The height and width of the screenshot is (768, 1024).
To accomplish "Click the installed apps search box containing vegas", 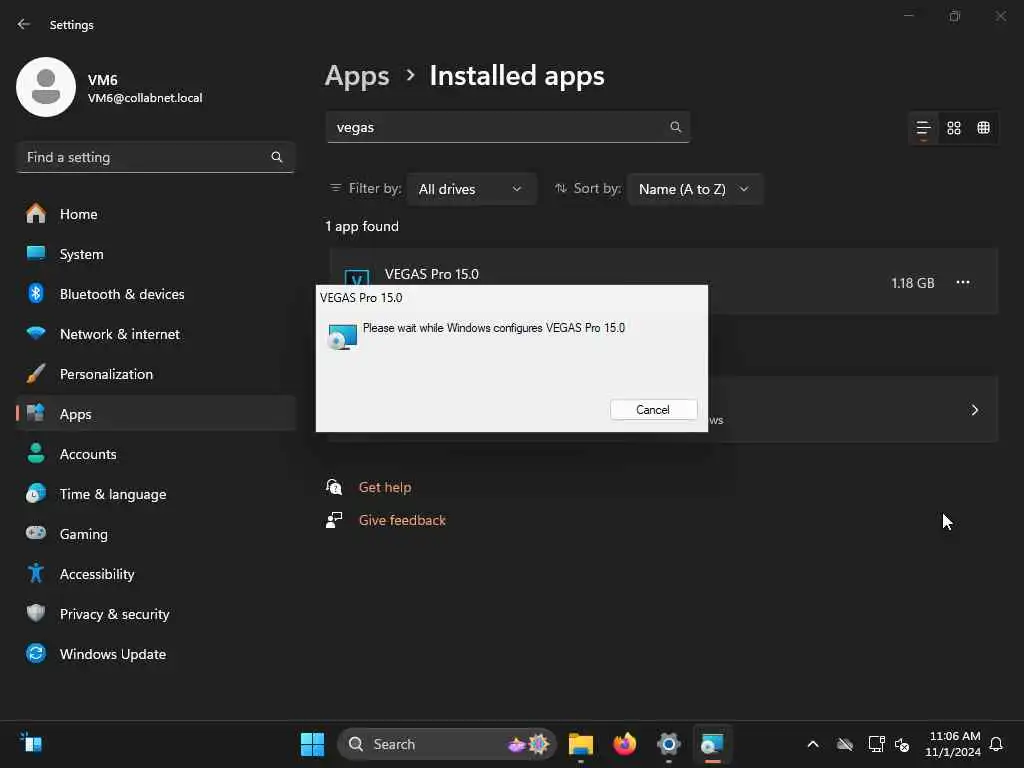I will tap(508, 127).
